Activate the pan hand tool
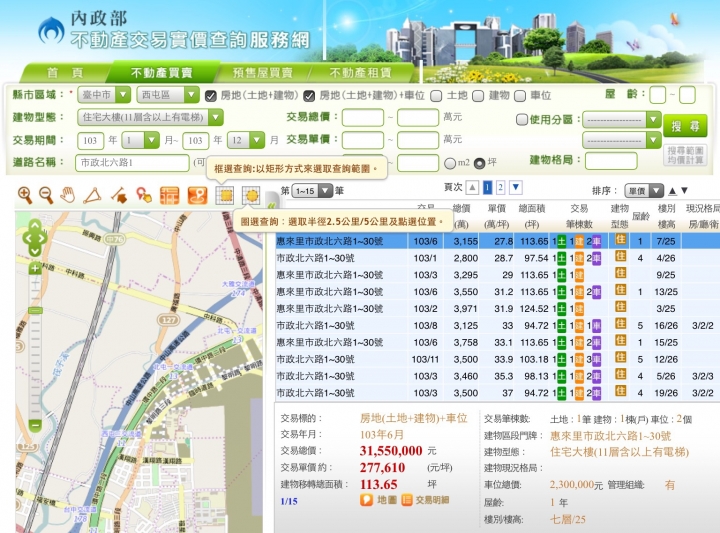 (68, 196)
